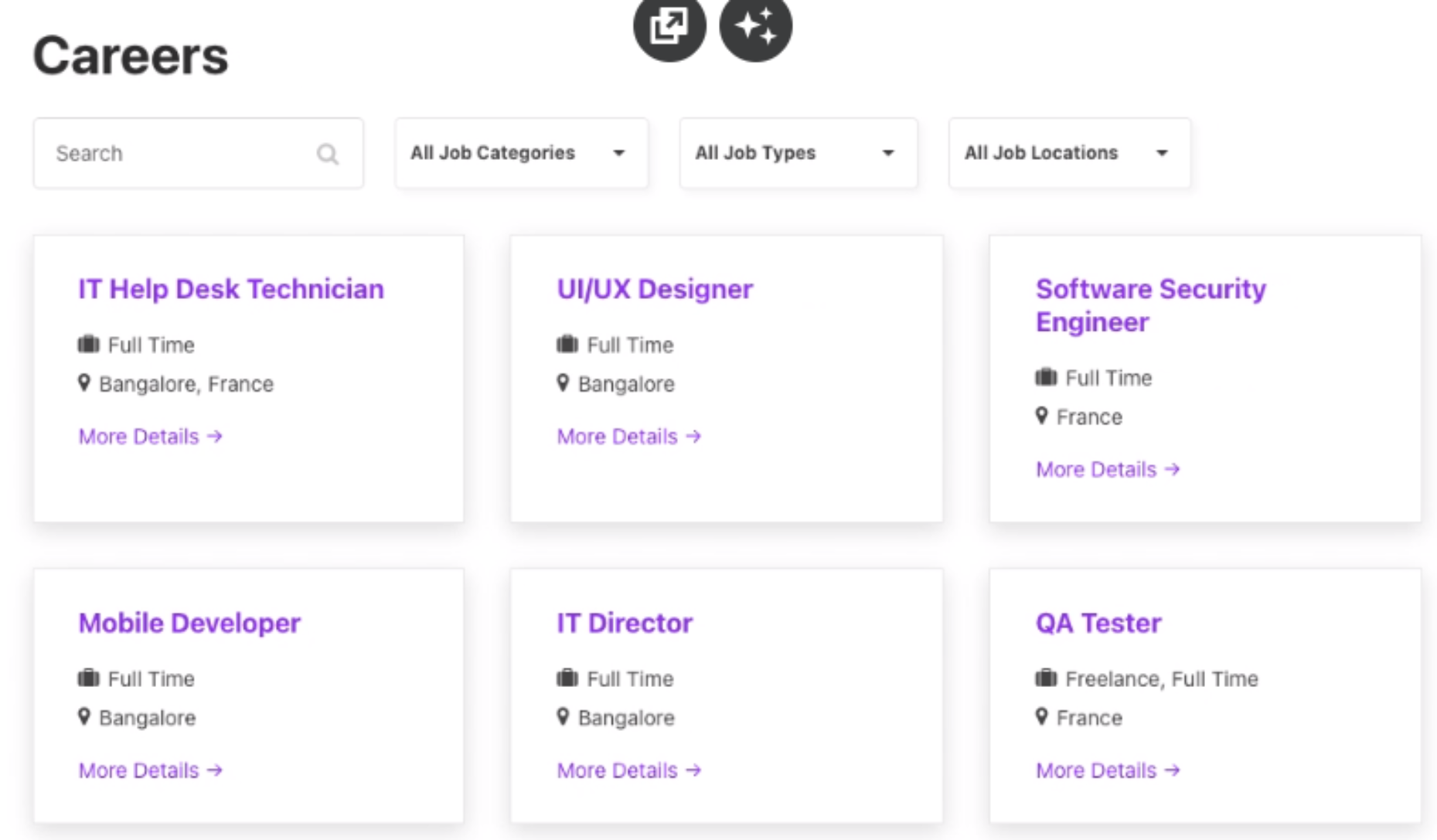Viewport: 1437px width, 840px height.
Task: Open the UI/UX Designer job title link
Action: pos(654,289)
